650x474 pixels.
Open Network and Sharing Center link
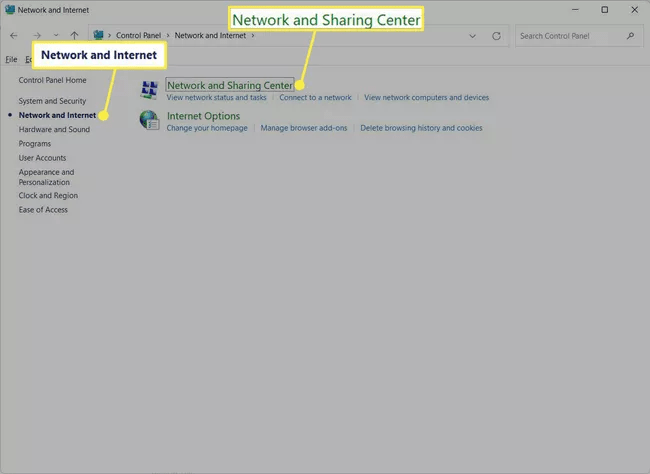point(230,85)
